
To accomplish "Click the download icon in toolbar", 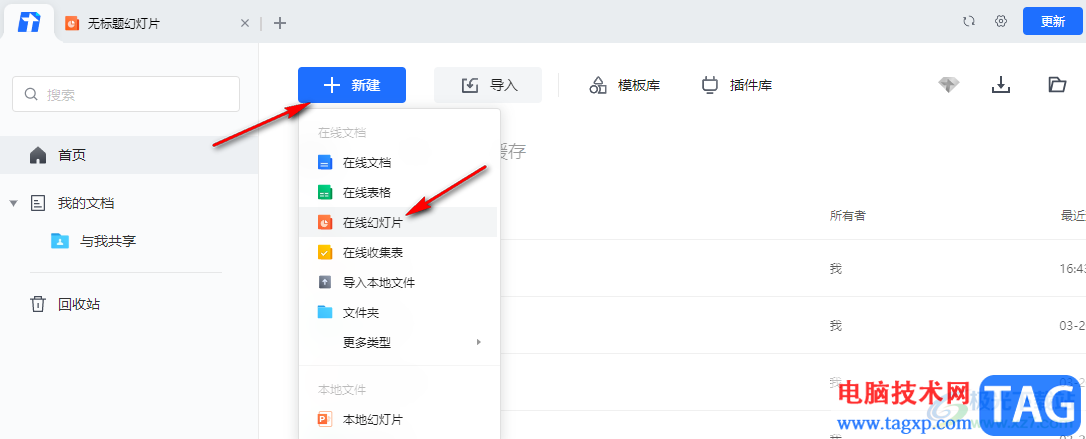I will pos(1001,85).
